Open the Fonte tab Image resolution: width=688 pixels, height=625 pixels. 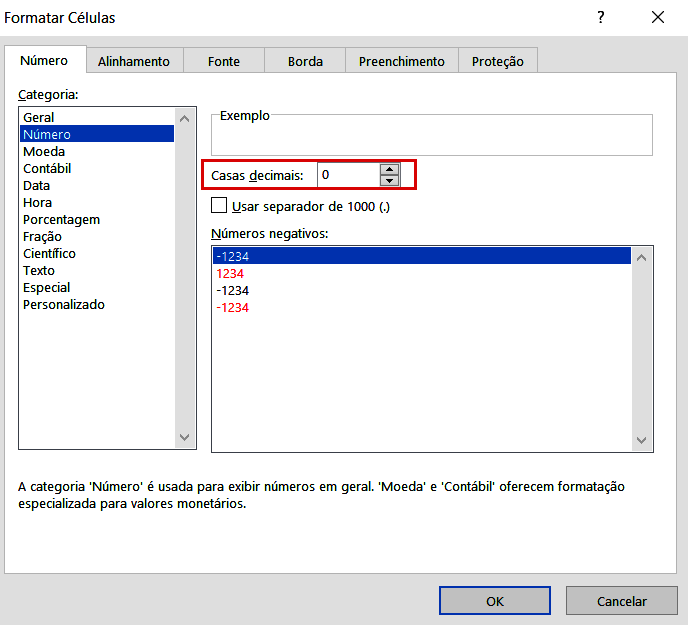224,61
